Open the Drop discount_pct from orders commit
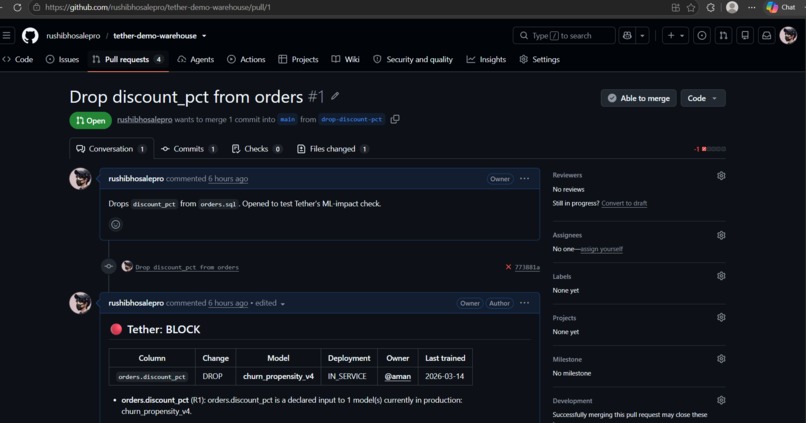The width and height of the screenshot is (806, 423). pos(187,267)
